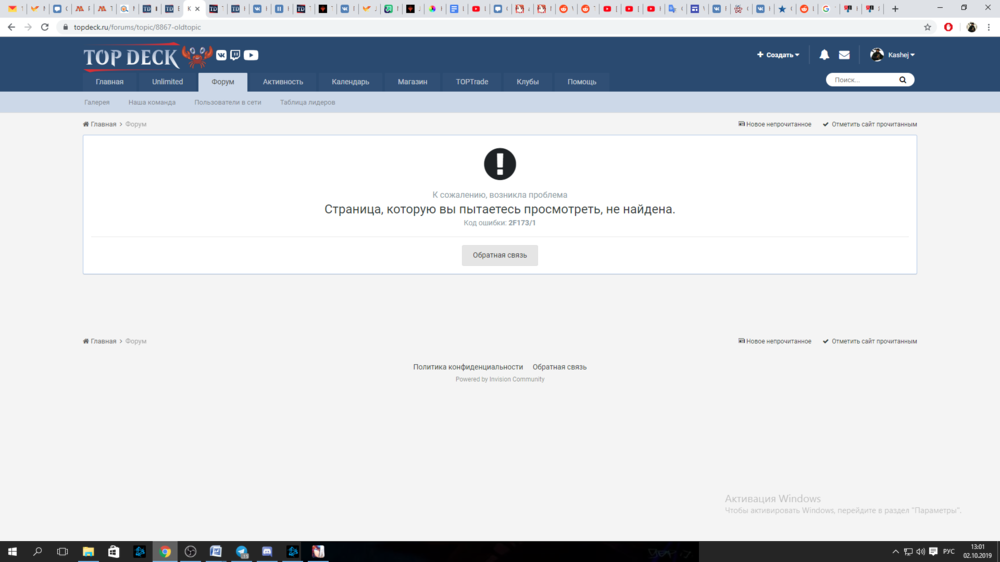Click the VK social icon in header
Image resolution: width=1000 pixels, height=562 pixels.
coord(221,55)
